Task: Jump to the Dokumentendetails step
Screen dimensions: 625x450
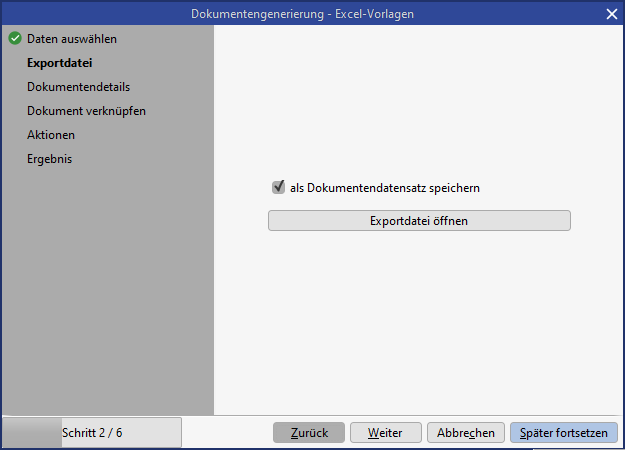Action: (79, 87)
